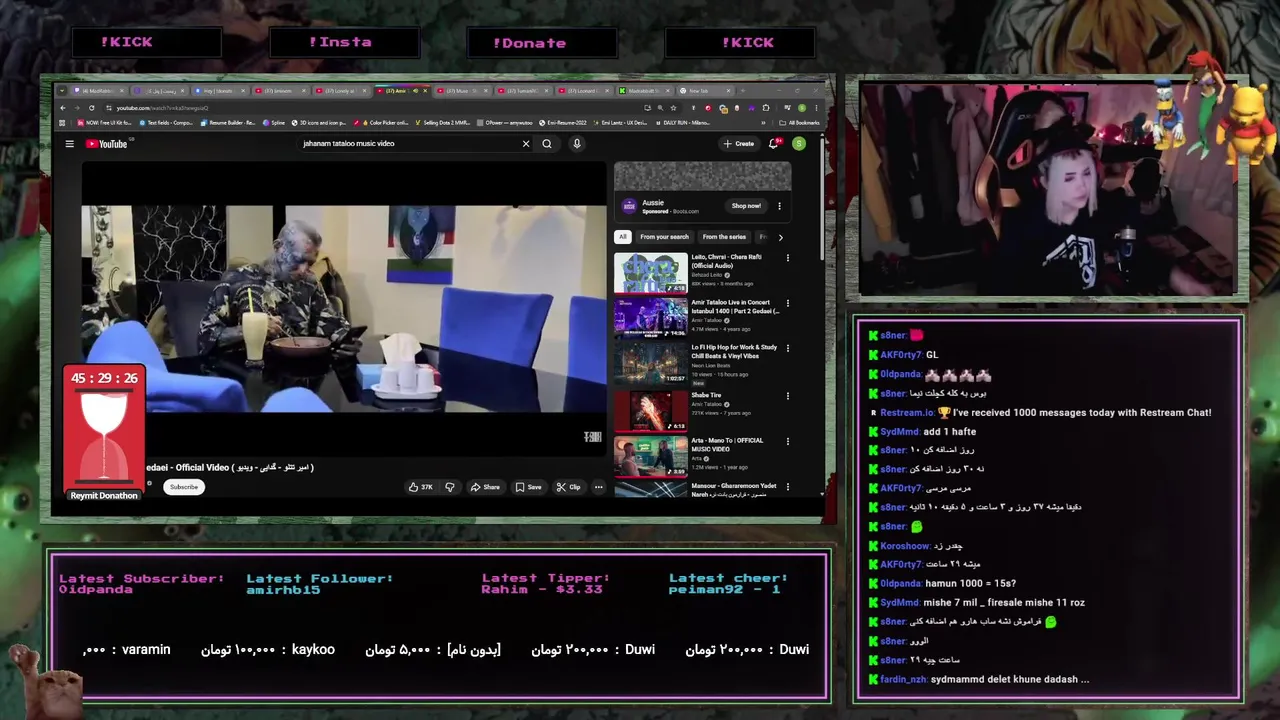This screenshot has height=720, width=1280.
Task: Open the Spline bookmark
Action: [x=274, y=123]
